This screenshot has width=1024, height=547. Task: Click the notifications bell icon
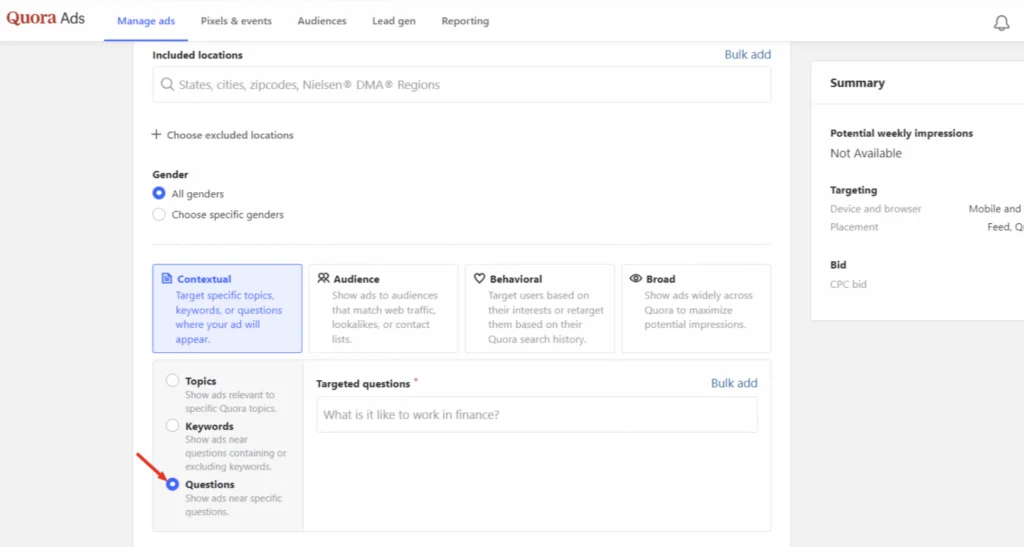tap(1001, 22)
